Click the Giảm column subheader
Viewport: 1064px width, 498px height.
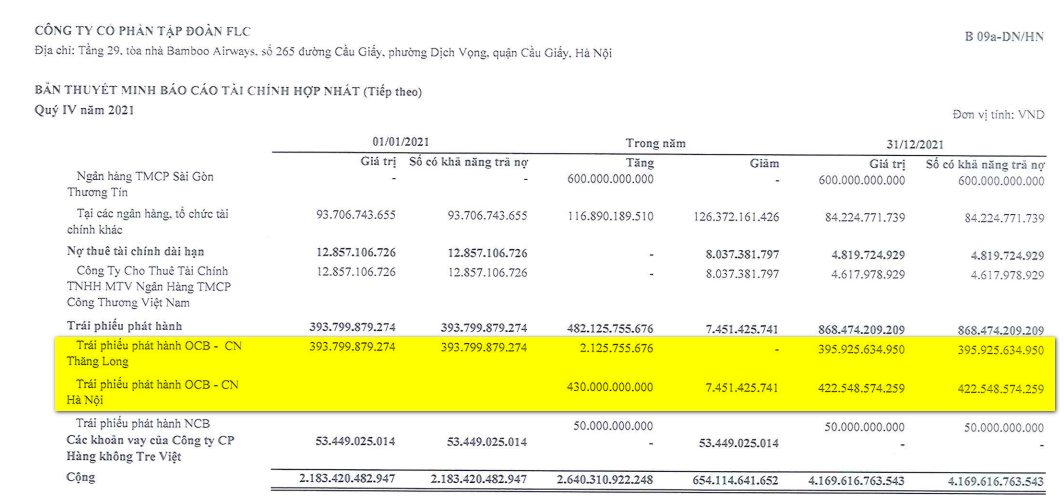[764, 162]
